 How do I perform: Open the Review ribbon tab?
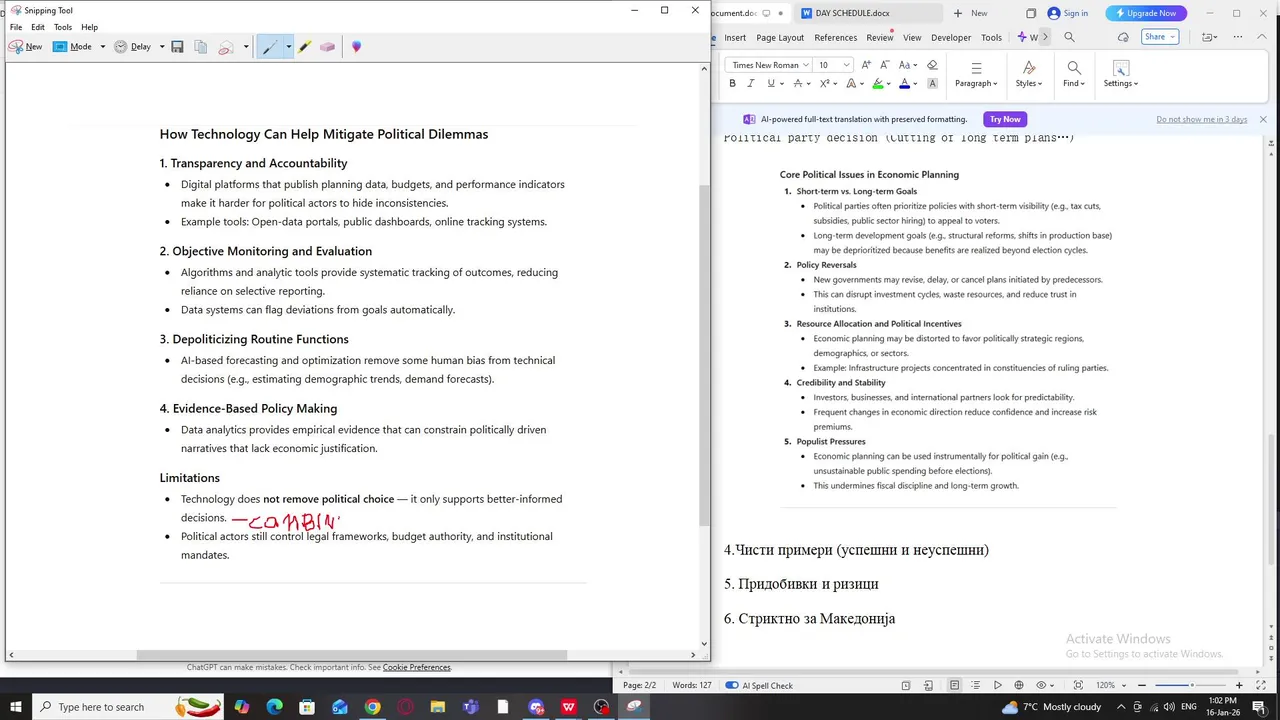tap(880, 37)
